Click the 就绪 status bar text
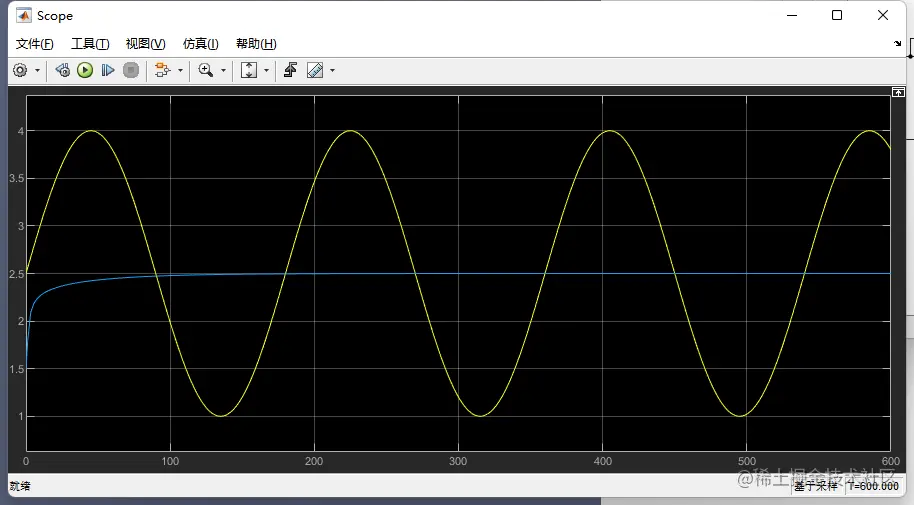 (20, 486)
